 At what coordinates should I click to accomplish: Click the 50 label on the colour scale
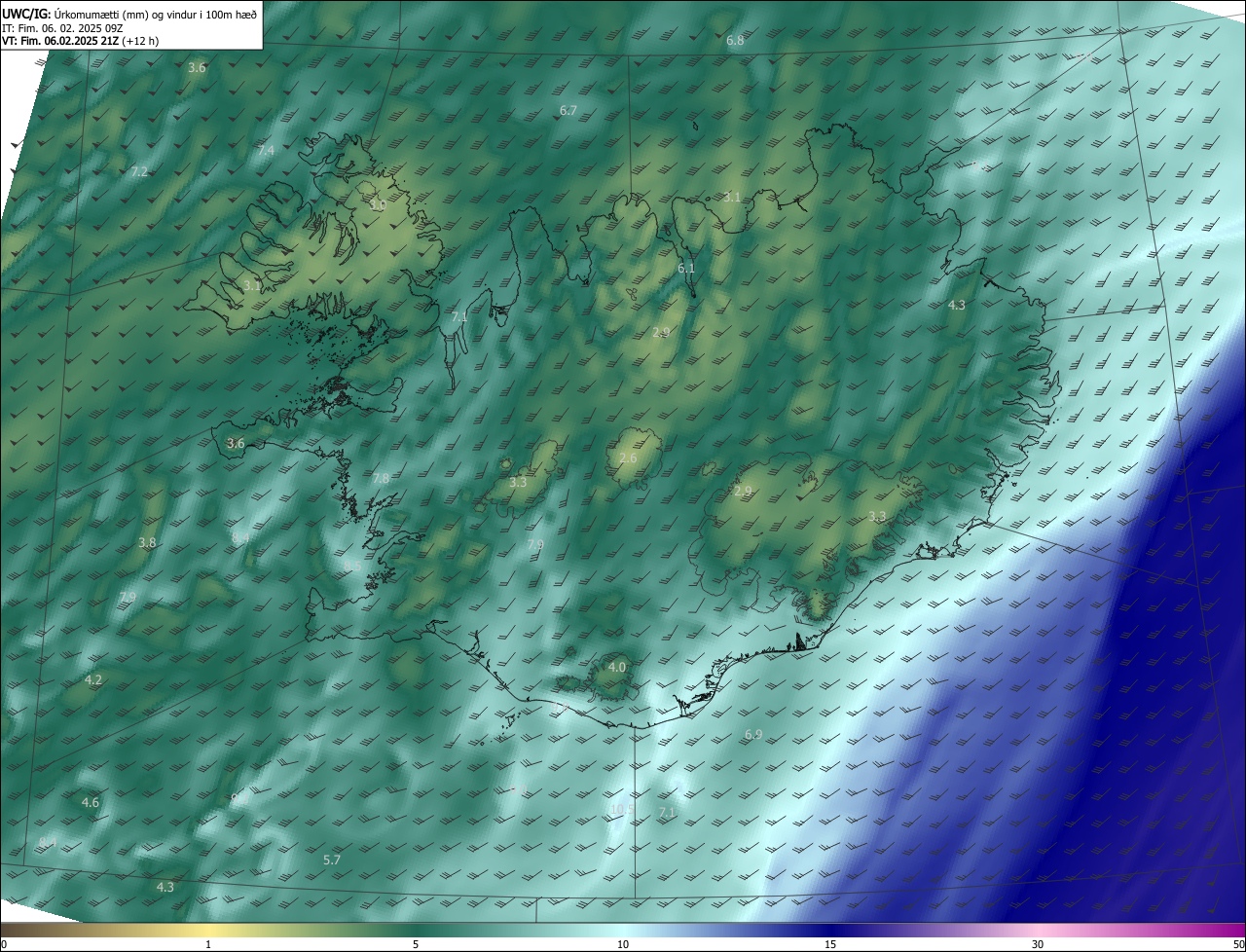pos(1237,944)
